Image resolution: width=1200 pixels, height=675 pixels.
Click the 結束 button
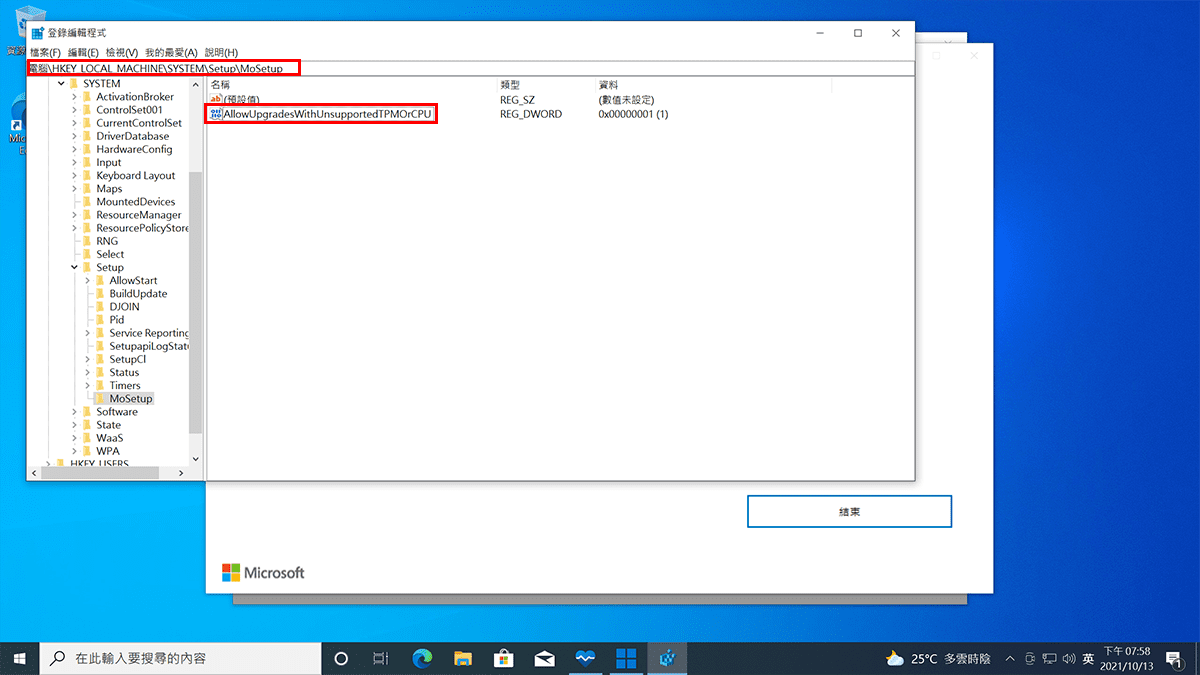pos(849,511)
